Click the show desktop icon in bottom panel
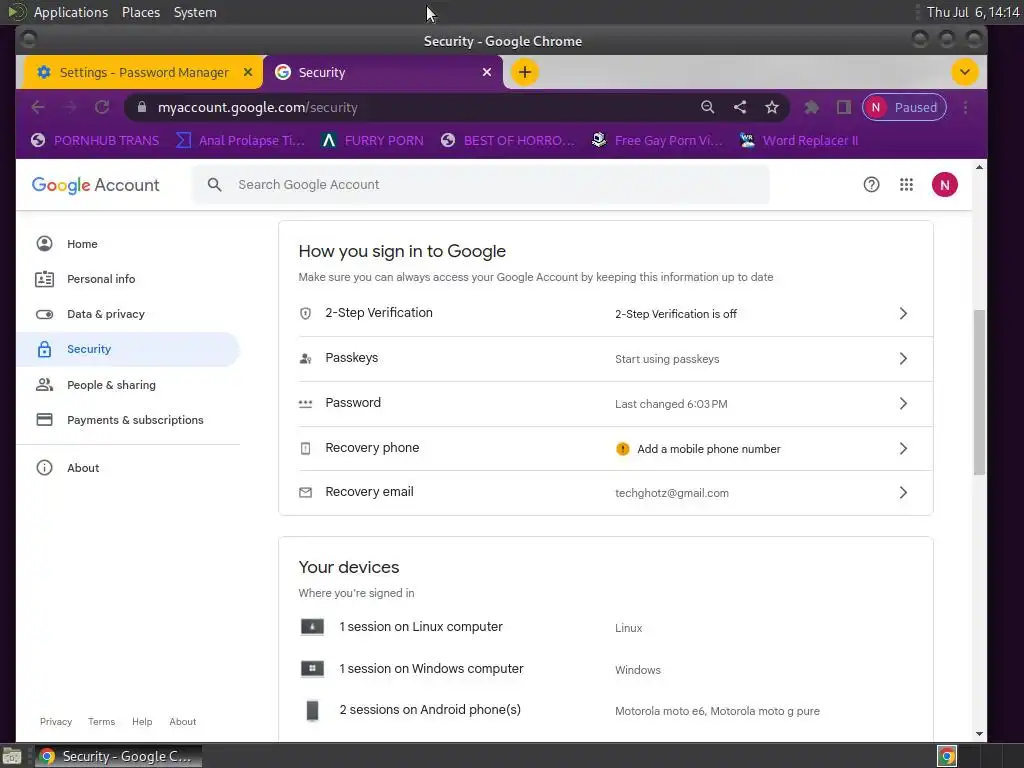Screen dimensions: 1024x768 pyautogui.click(x=11, y=756)
